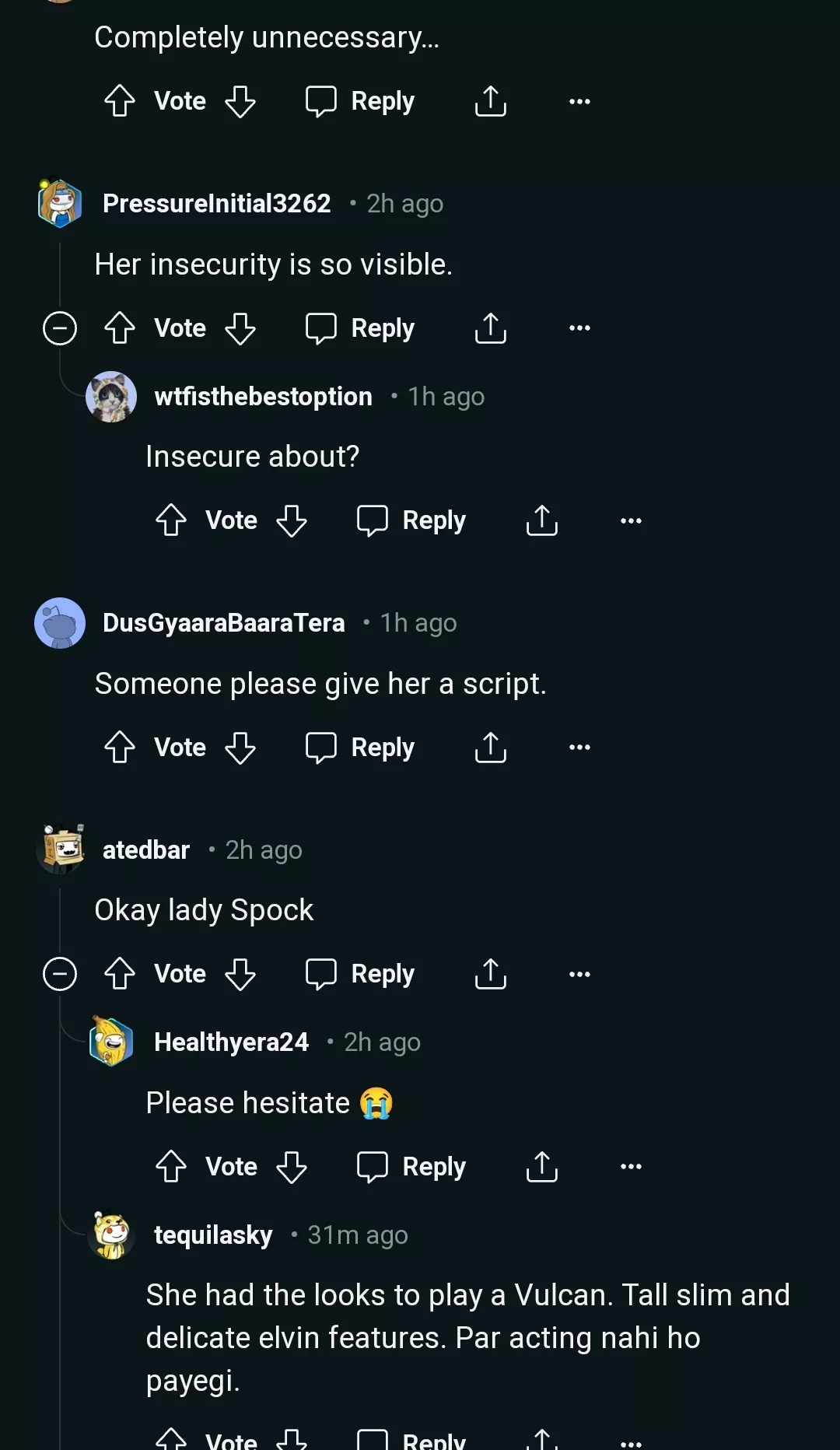Viewport: 840px width, 1450px height.
Task: Open overflow menu on "Insecure about?" reply
Action: (630, 520)
